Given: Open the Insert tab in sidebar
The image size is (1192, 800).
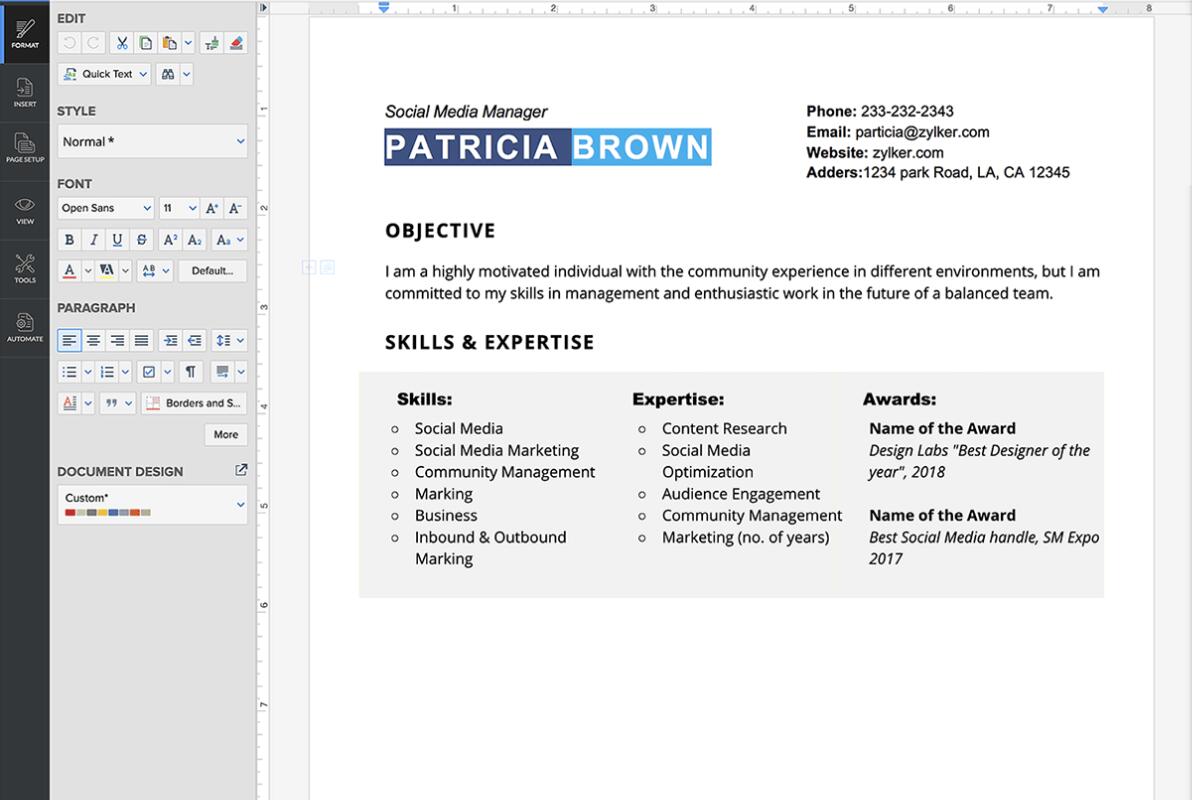Looking at the screenshot, I should 25,92.
